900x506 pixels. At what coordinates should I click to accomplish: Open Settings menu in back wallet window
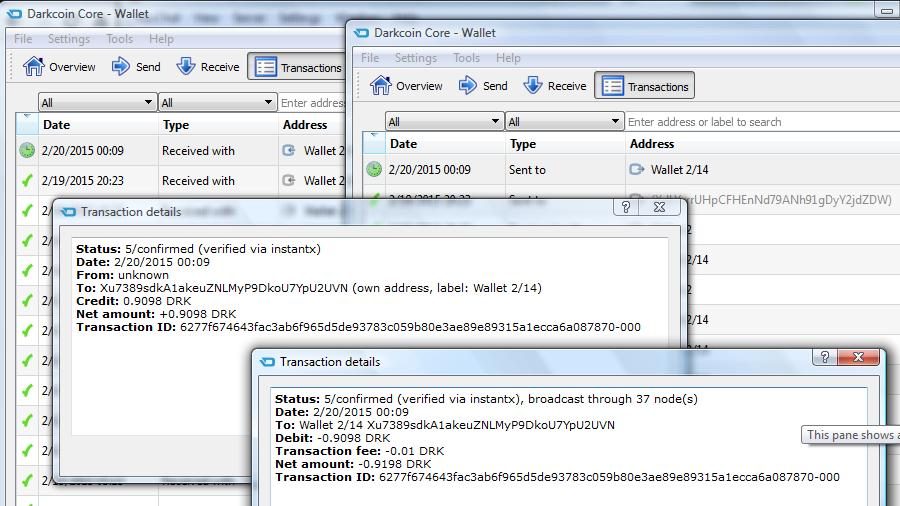coord(69,39)
